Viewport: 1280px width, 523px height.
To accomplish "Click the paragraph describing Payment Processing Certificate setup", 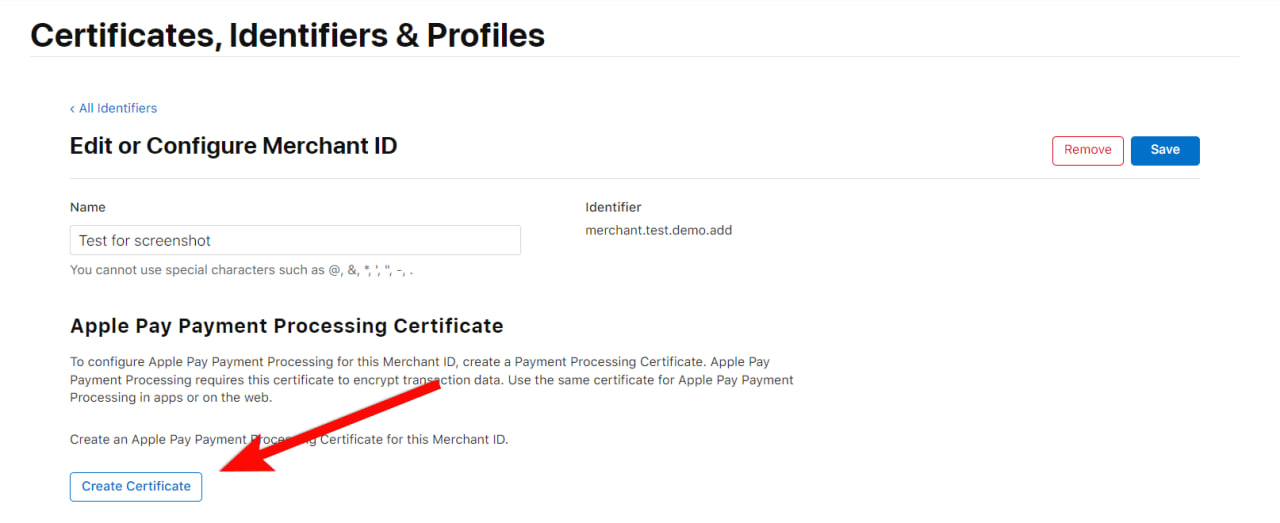I will pos(431,379).
